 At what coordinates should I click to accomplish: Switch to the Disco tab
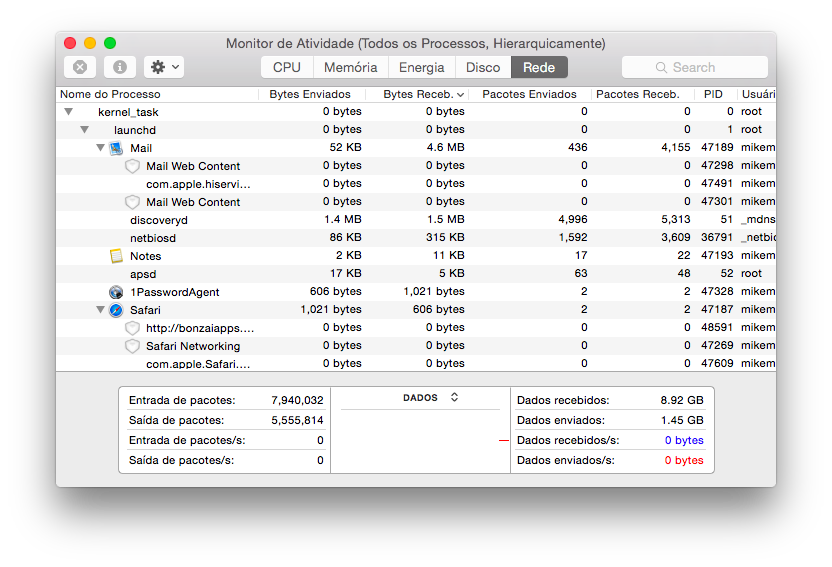tap(483, 67)
